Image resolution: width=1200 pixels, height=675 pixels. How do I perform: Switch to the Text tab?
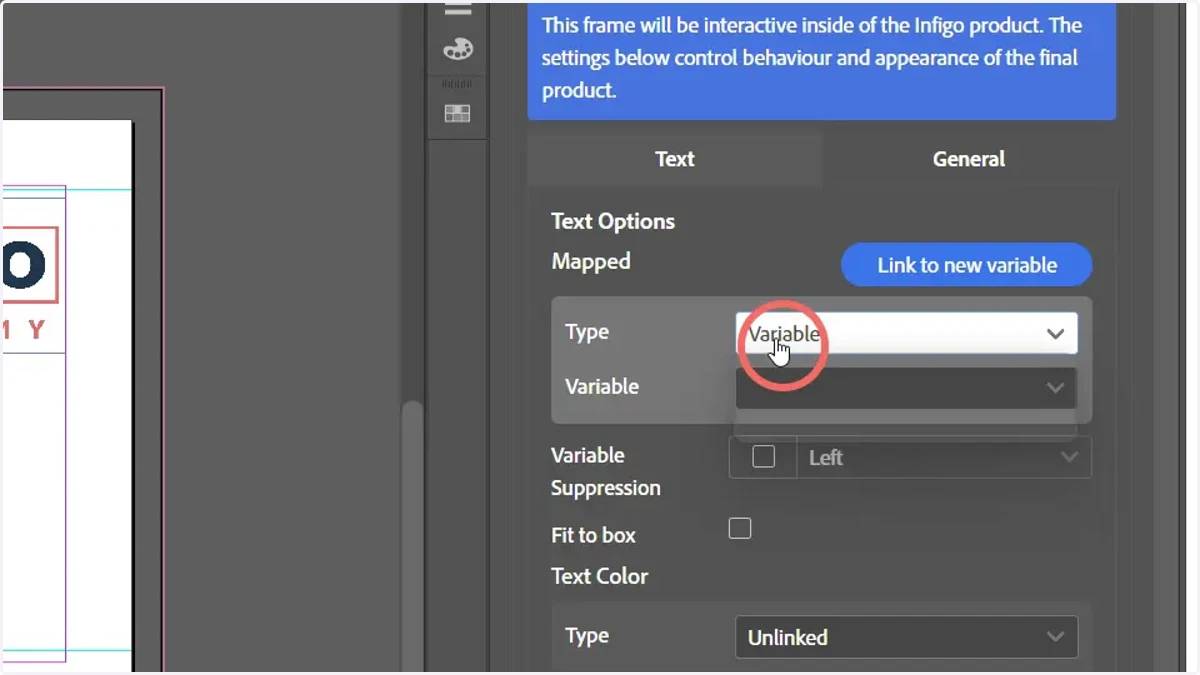(675, 158)
